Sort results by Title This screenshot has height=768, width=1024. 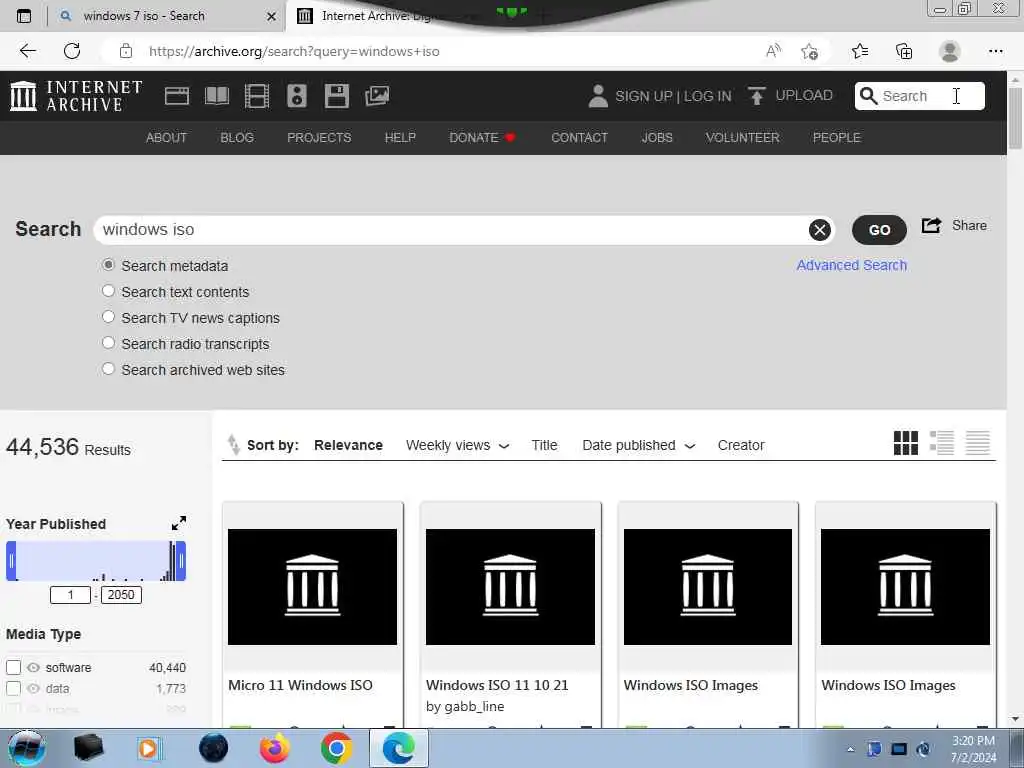pos(544,445)
